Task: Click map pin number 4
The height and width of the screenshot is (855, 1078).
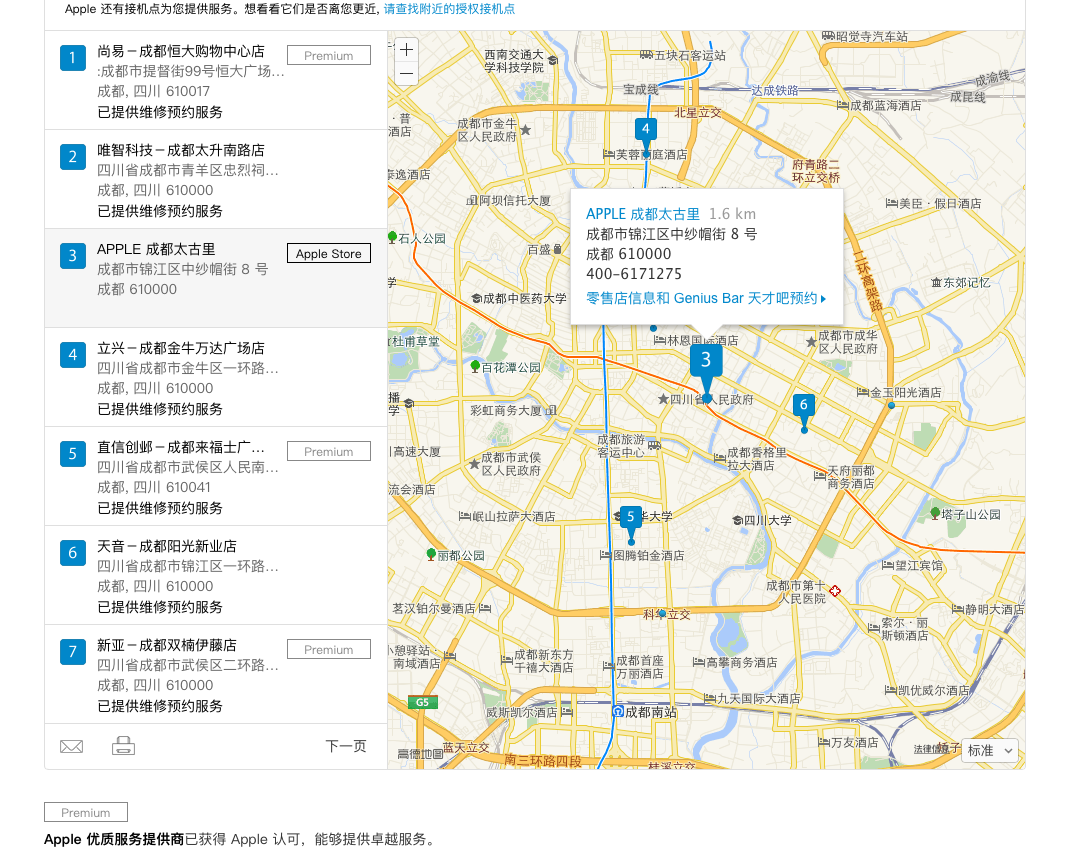Action: pos(646,129)
